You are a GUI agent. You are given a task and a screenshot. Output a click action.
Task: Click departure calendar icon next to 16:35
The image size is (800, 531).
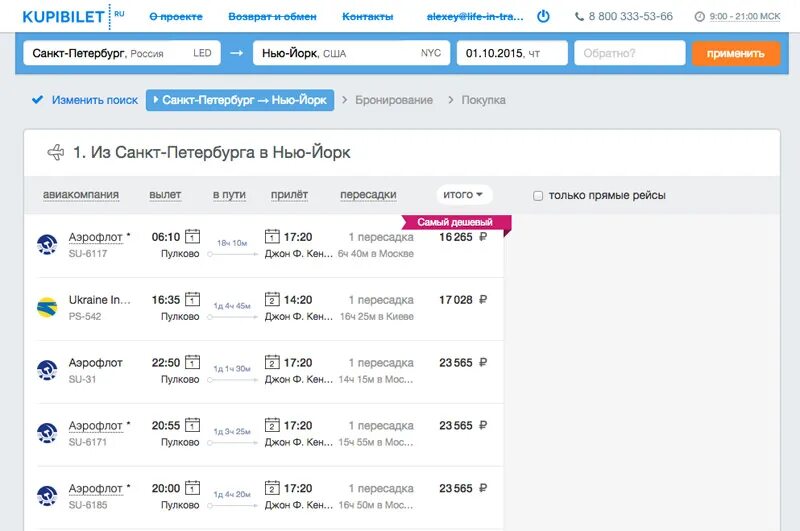pyautogui.click(x=192, y=299)
